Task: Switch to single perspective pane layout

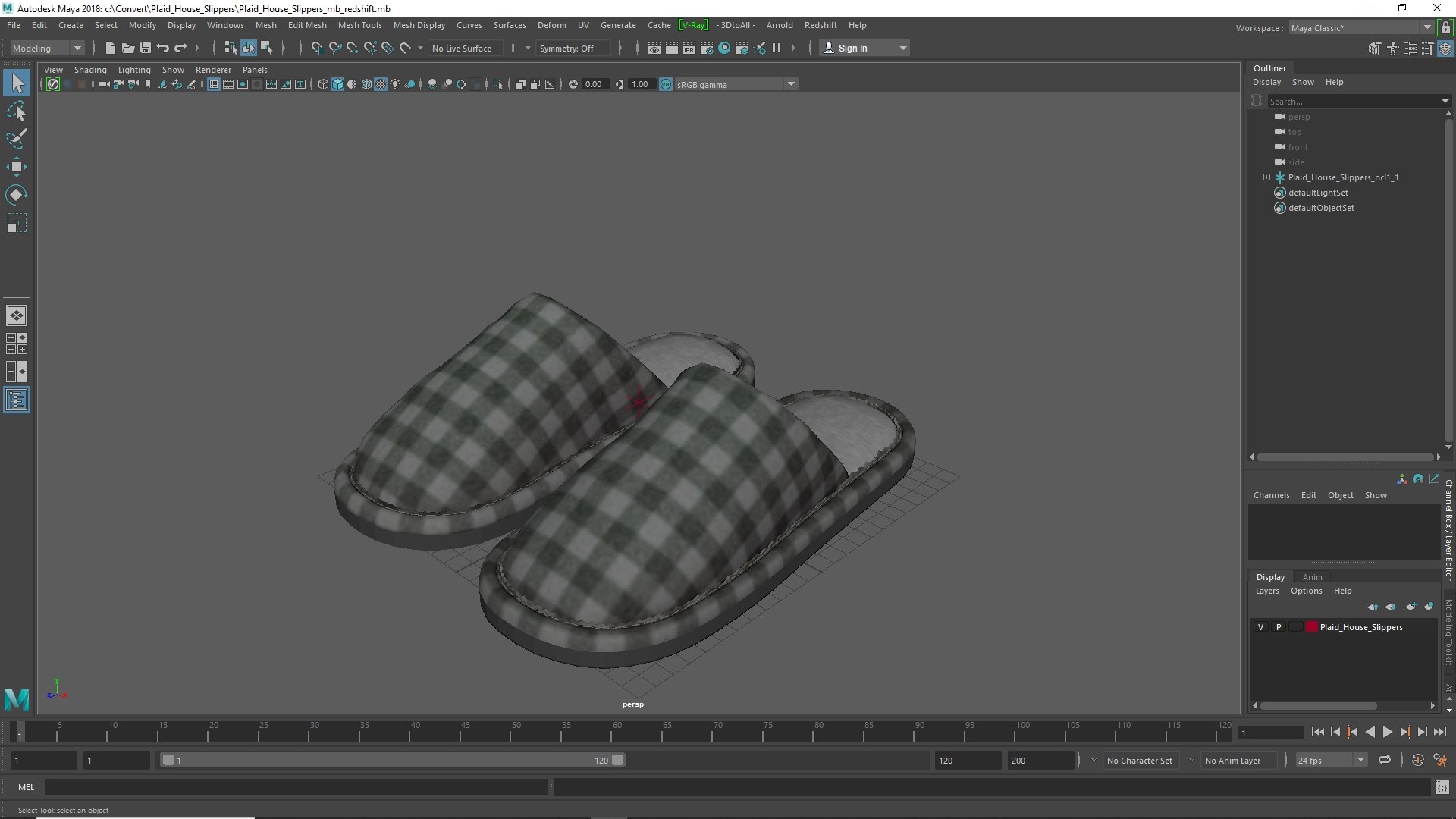Action: pos(17,315)
